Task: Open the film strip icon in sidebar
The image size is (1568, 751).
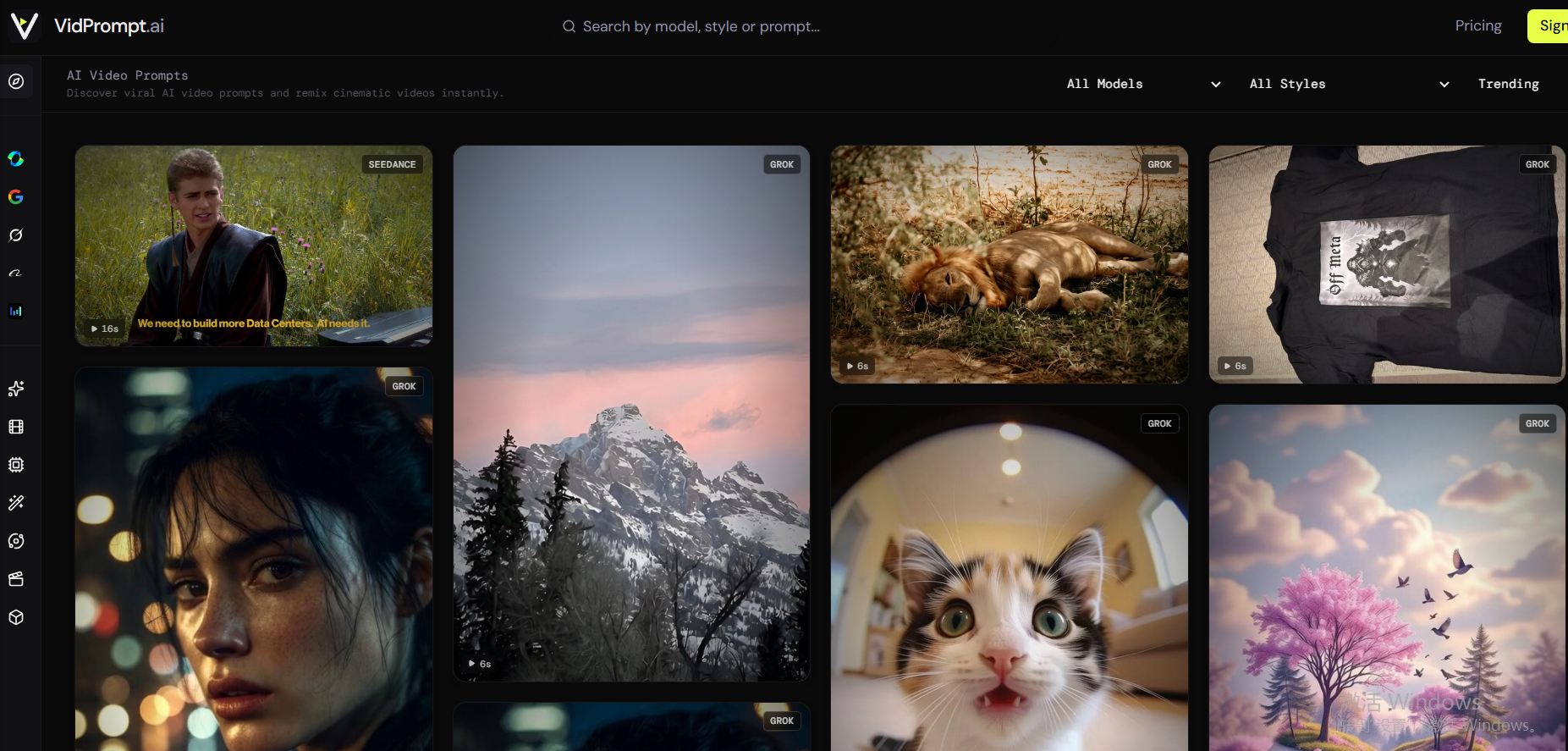Action: click(x=16, y=427)
